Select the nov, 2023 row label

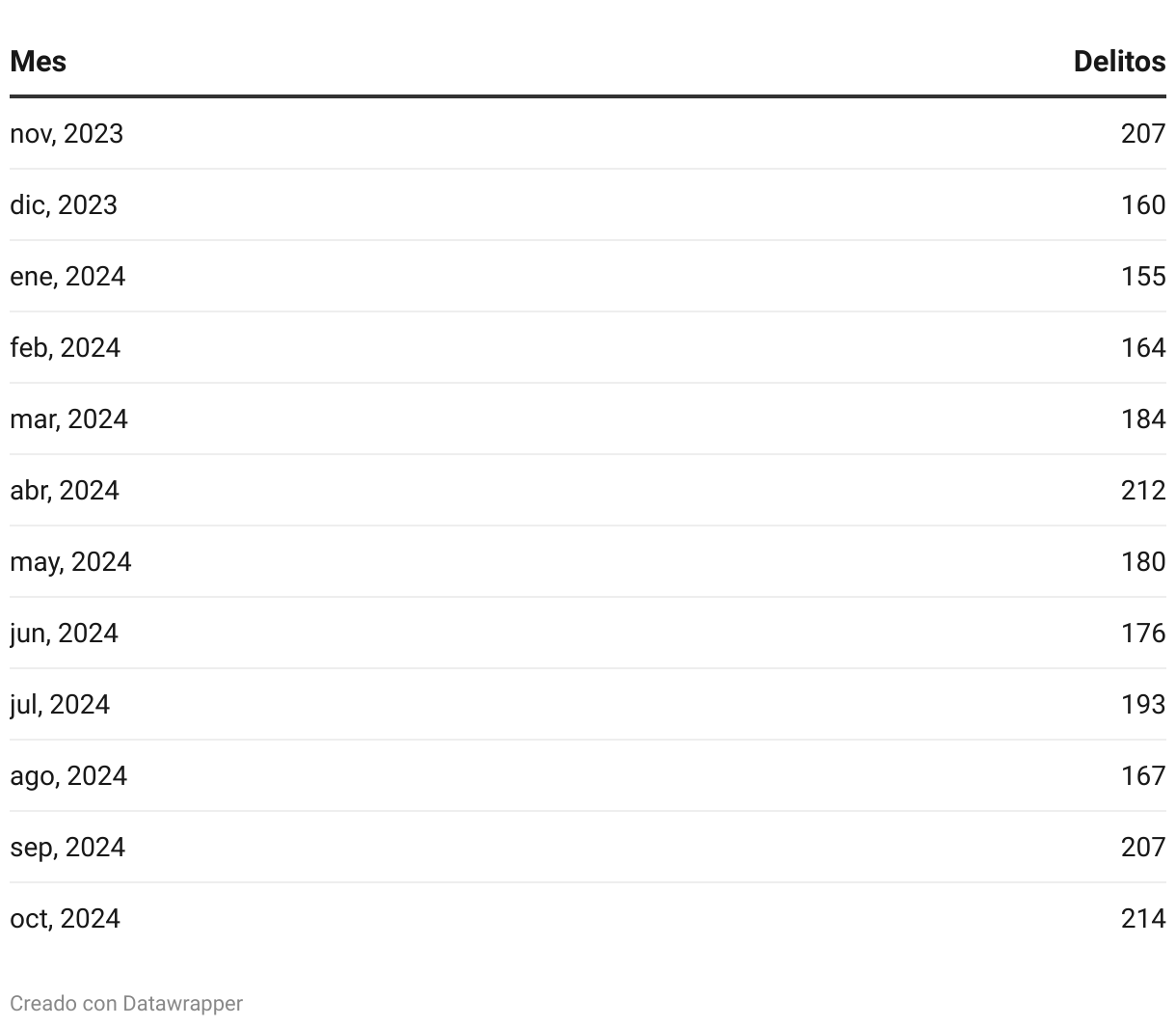pyautogui.click(x=67, y=134)
